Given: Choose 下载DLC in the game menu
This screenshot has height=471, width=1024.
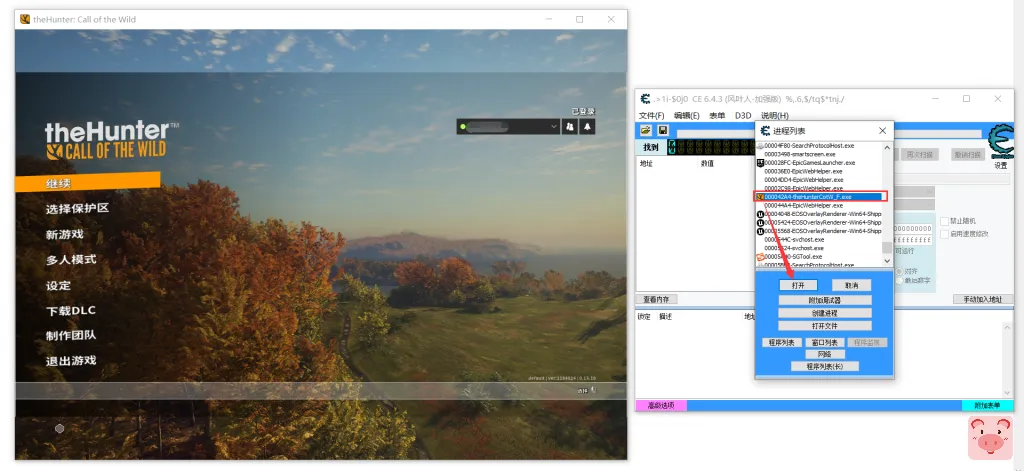Looking at the screenshot, I should 71,311.
